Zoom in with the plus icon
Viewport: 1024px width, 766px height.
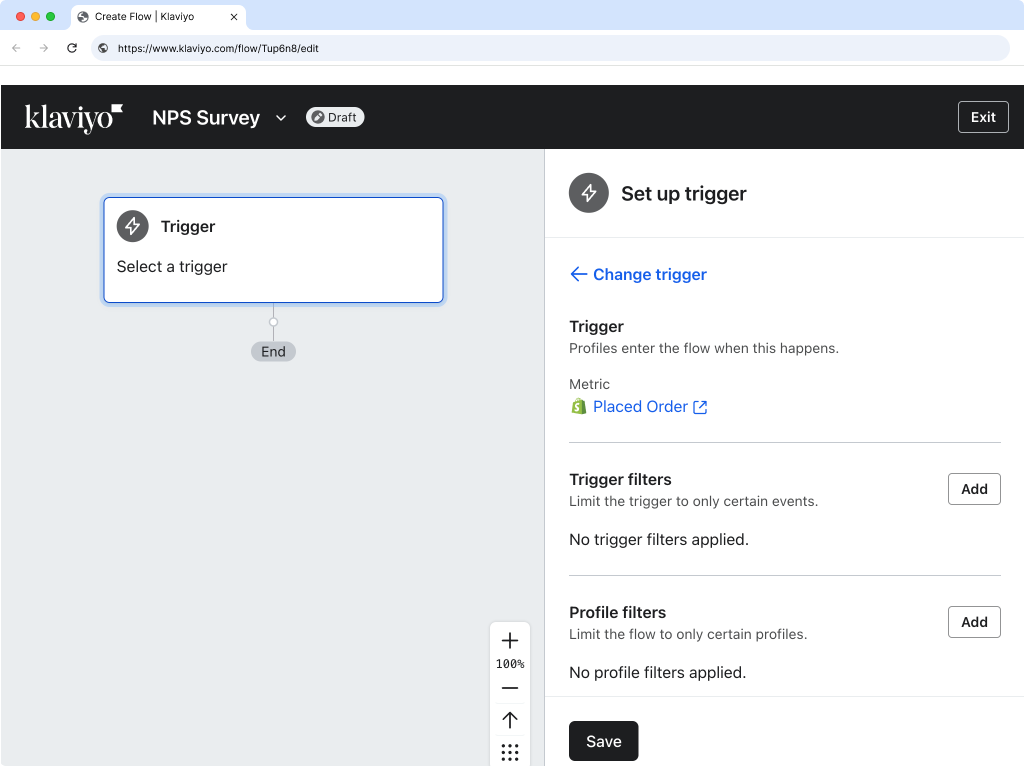pyautogui.click(x=510, y=640)
